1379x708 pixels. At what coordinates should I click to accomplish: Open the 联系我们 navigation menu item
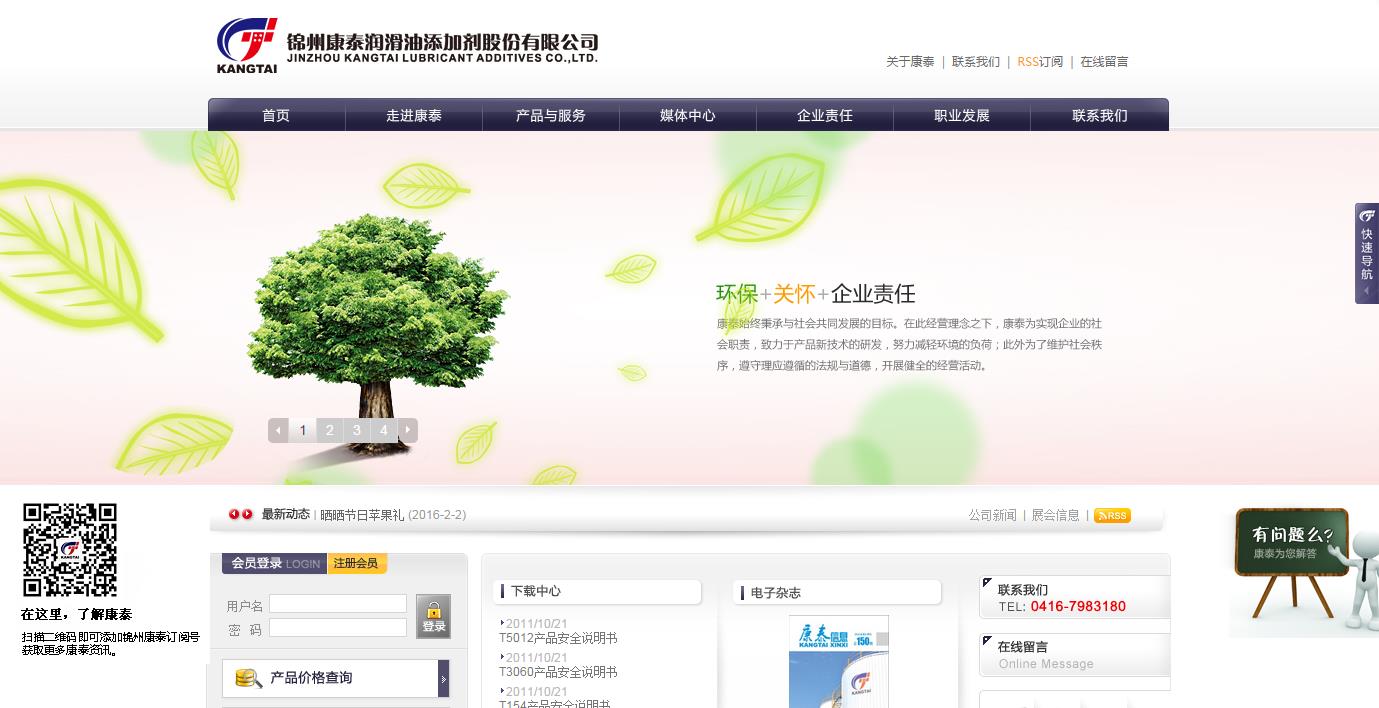tap(1100, 115)
